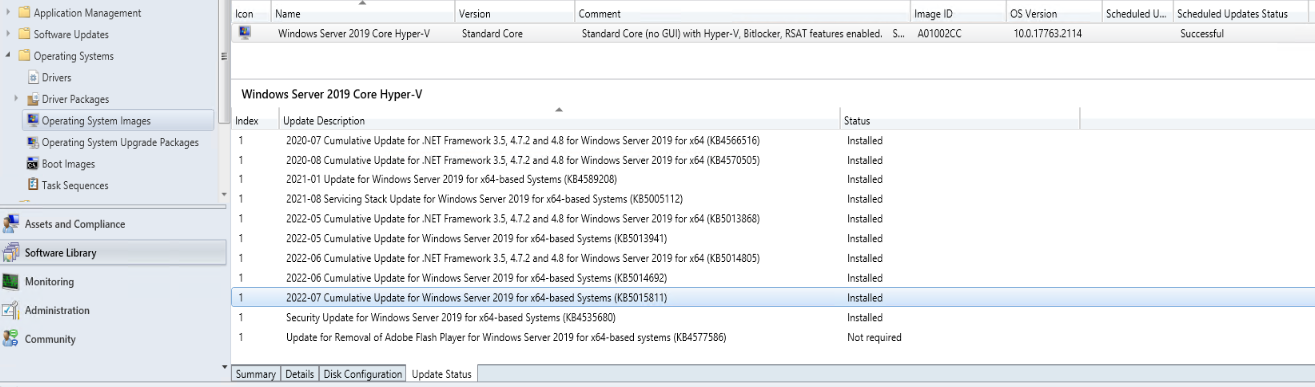1315x387 pixels.
Task: Click the Operating System Upgrade Packages icon
Action: coord(33,142)
